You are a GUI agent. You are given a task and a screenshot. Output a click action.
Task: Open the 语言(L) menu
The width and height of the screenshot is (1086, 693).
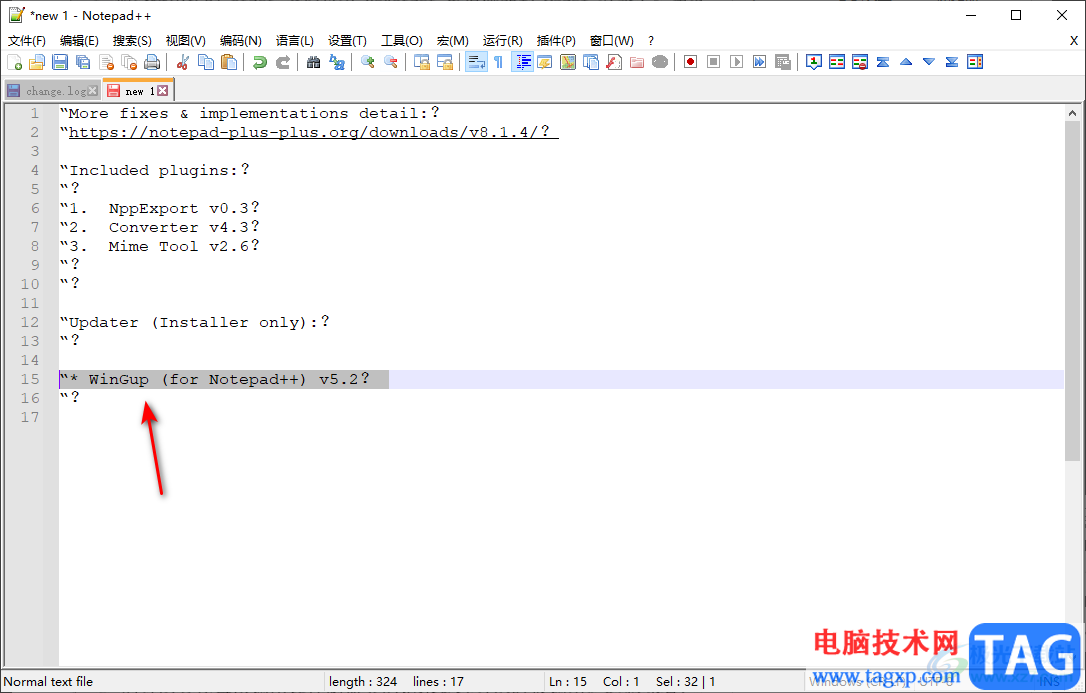[x=294, y=41]
